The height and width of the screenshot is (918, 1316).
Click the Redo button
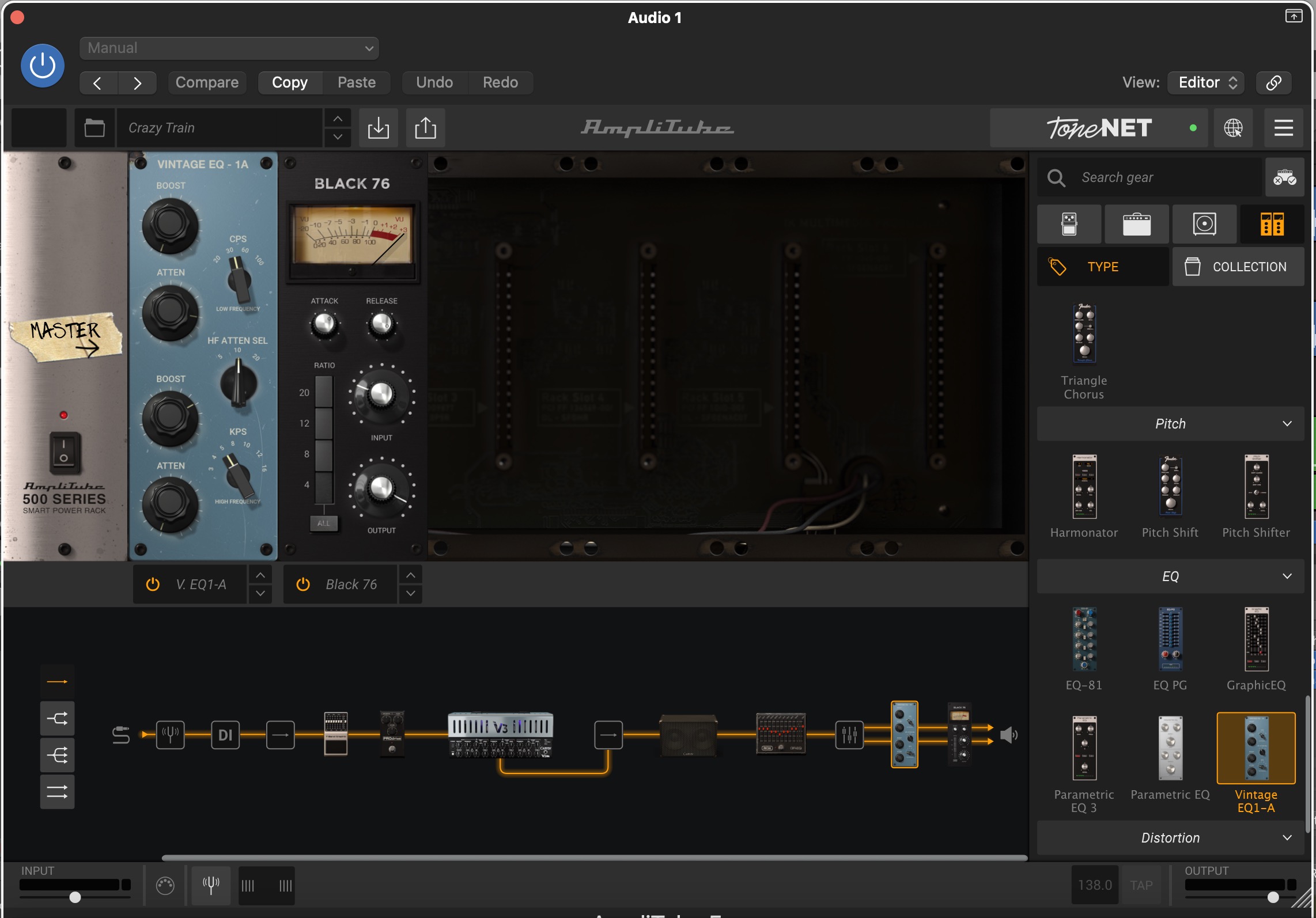pos(500,83)
